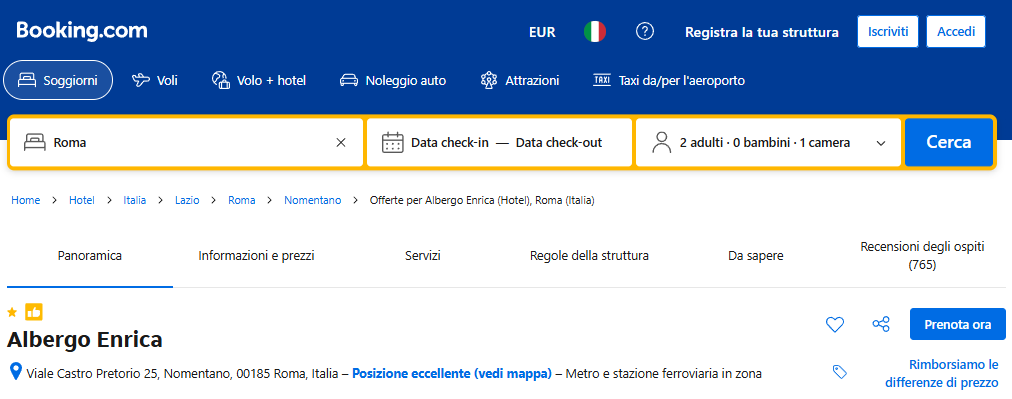Viewport: 1012px width, 399px height.
Task: Select the Soggiorni tab
Action: [x=58, y=80]
